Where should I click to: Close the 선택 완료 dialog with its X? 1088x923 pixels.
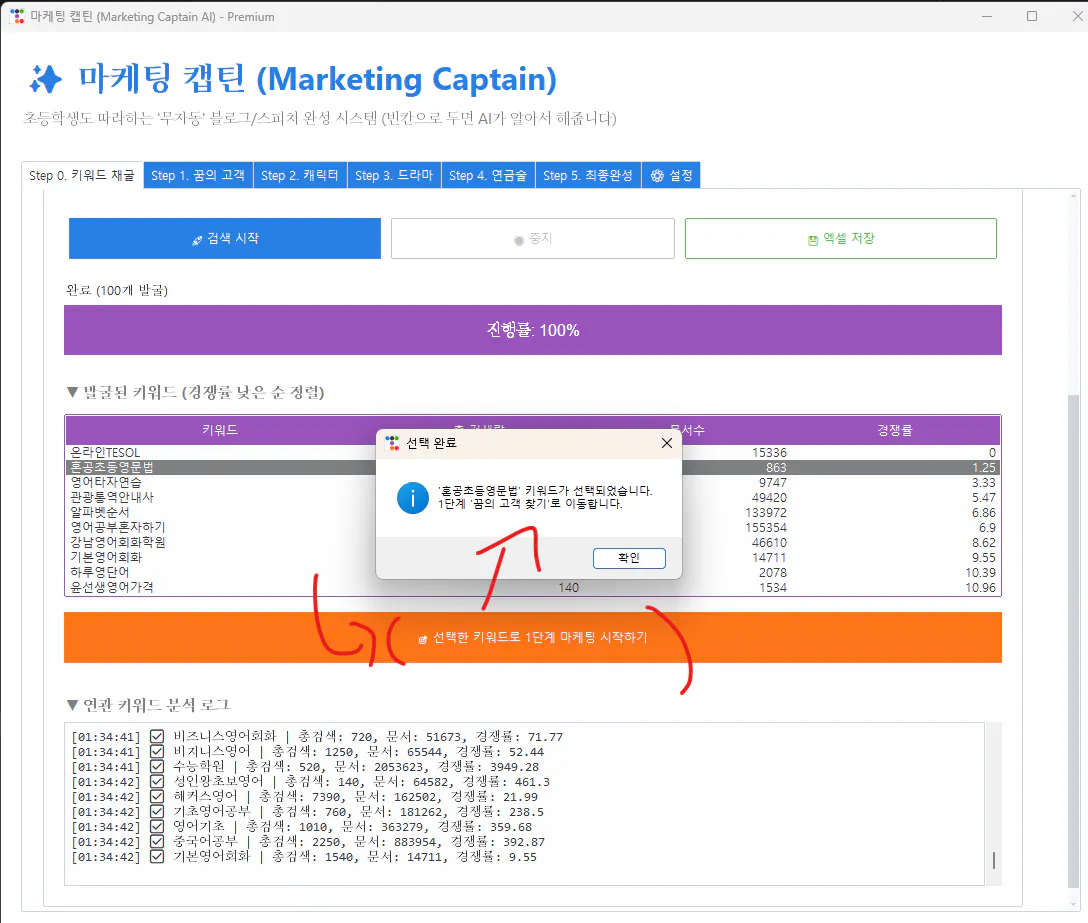666,442
